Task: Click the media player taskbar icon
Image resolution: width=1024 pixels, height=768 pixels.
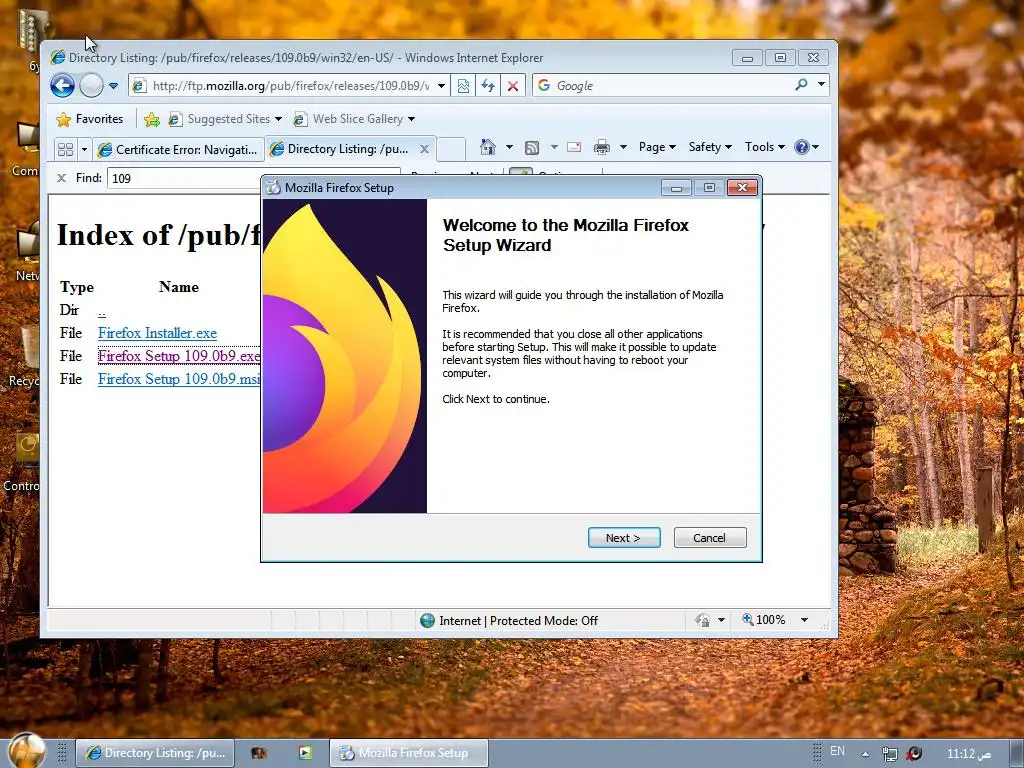Action: tap(305, 752)
